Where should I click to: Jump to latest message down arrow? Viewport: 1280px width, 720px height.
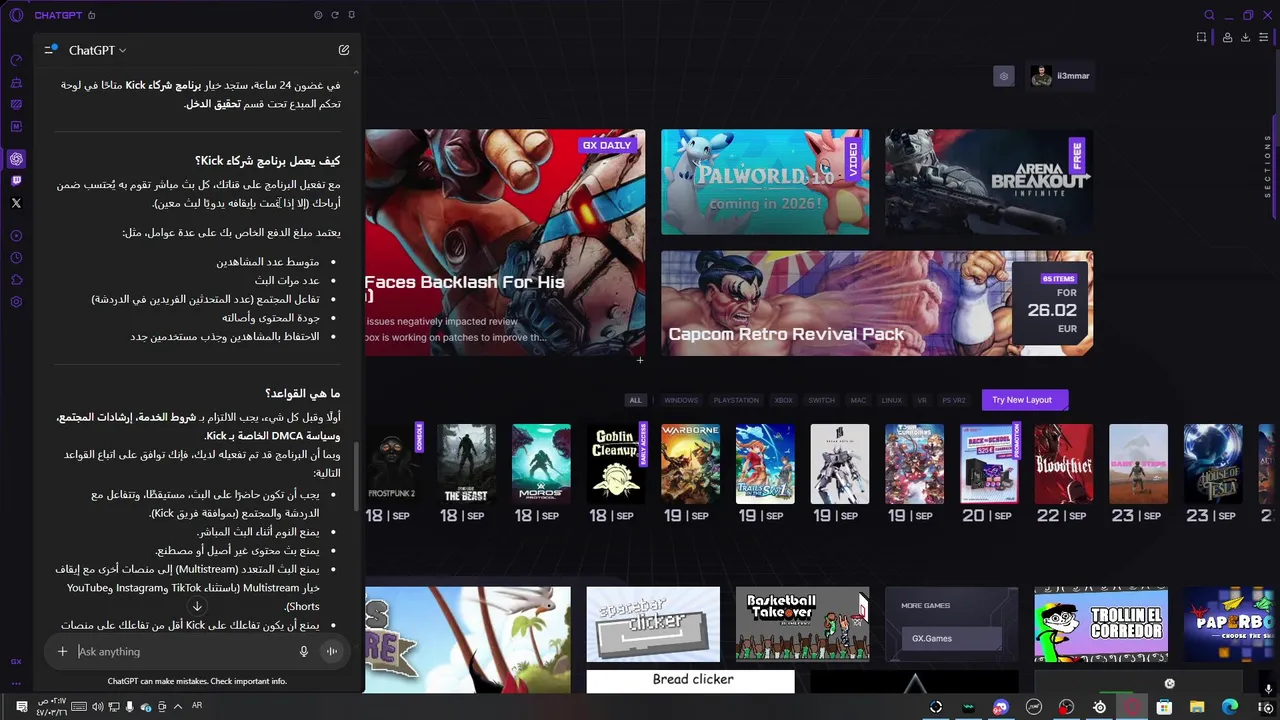pyautogui.click(x=197, y=606)
